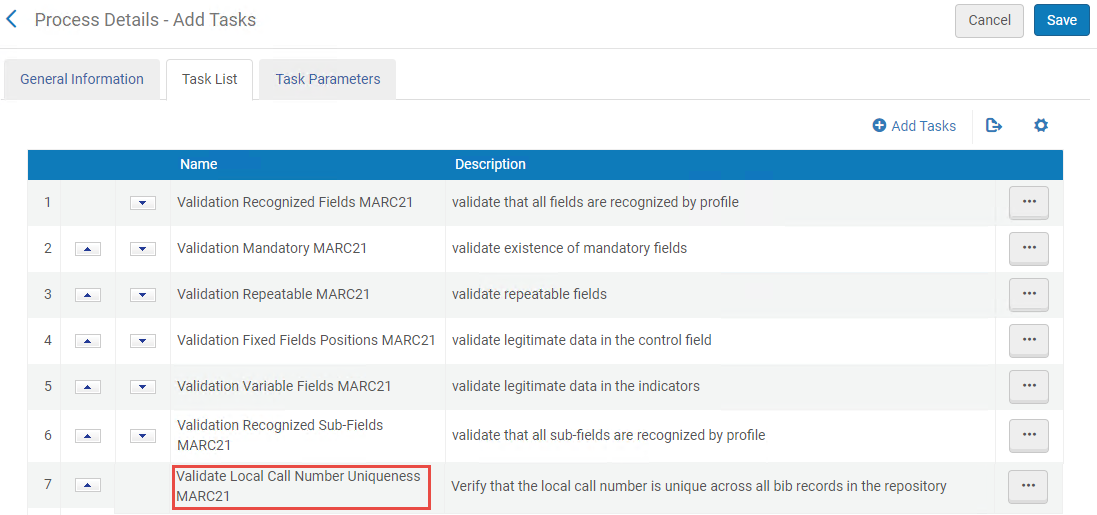Open row actions for Validation Variable Fields

1028,387
